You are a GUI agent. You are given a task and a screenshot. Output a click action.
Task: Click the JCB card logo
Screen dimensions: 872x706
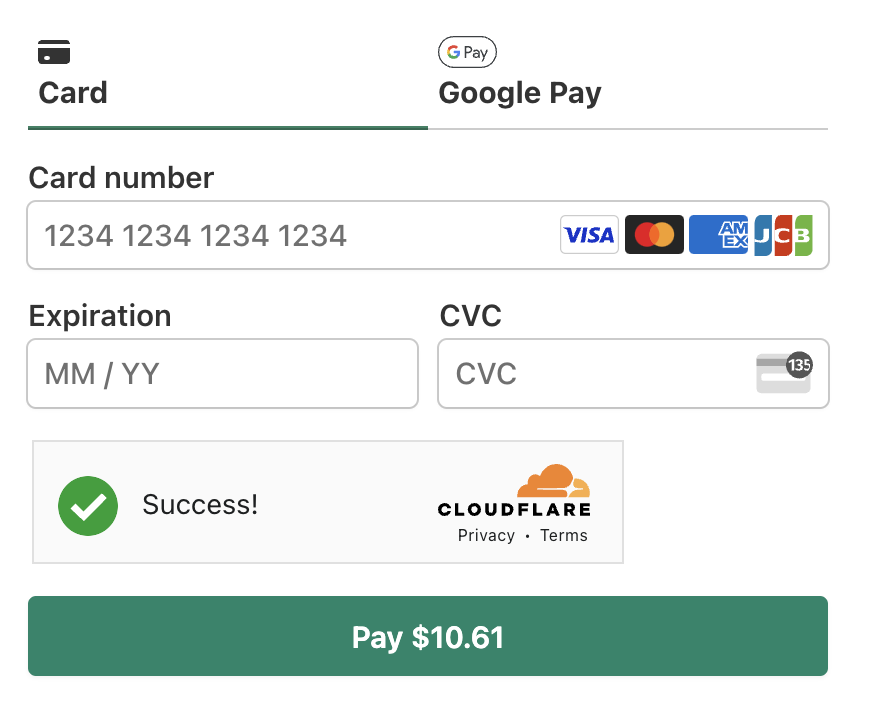[x=784, y=235]
